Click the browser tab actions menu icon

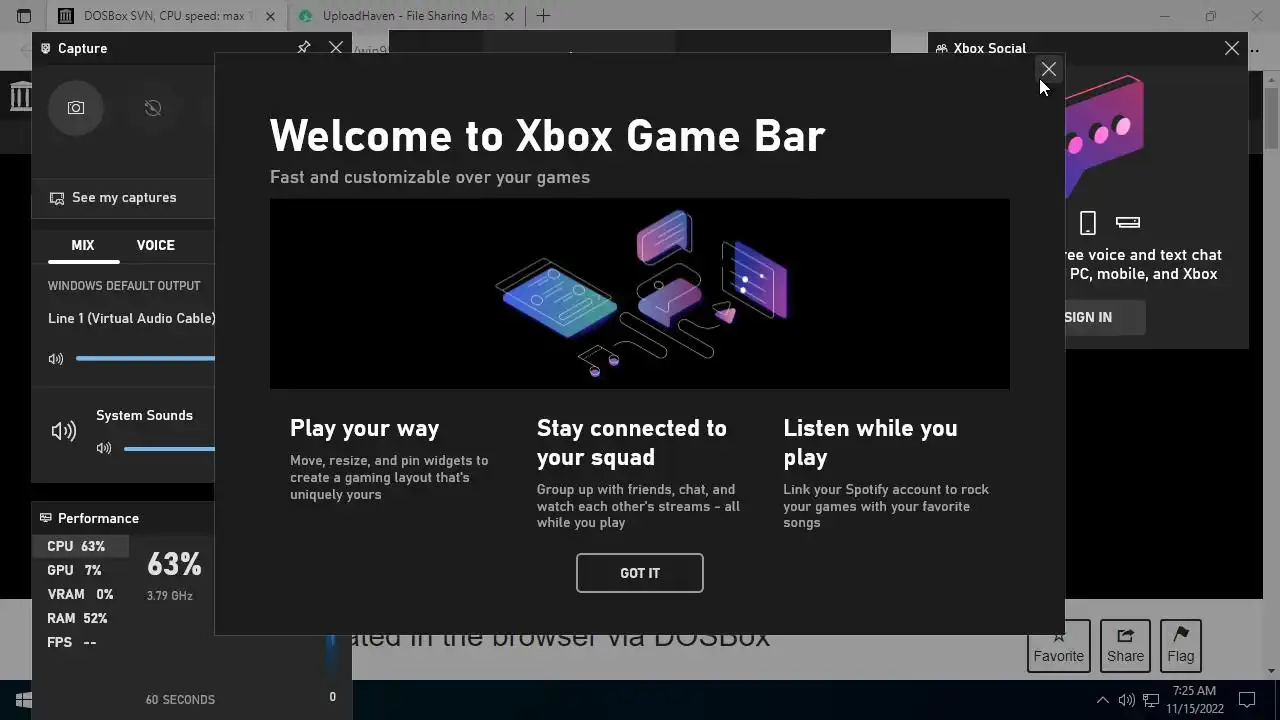pyautogui.click(x=24, y=16)
